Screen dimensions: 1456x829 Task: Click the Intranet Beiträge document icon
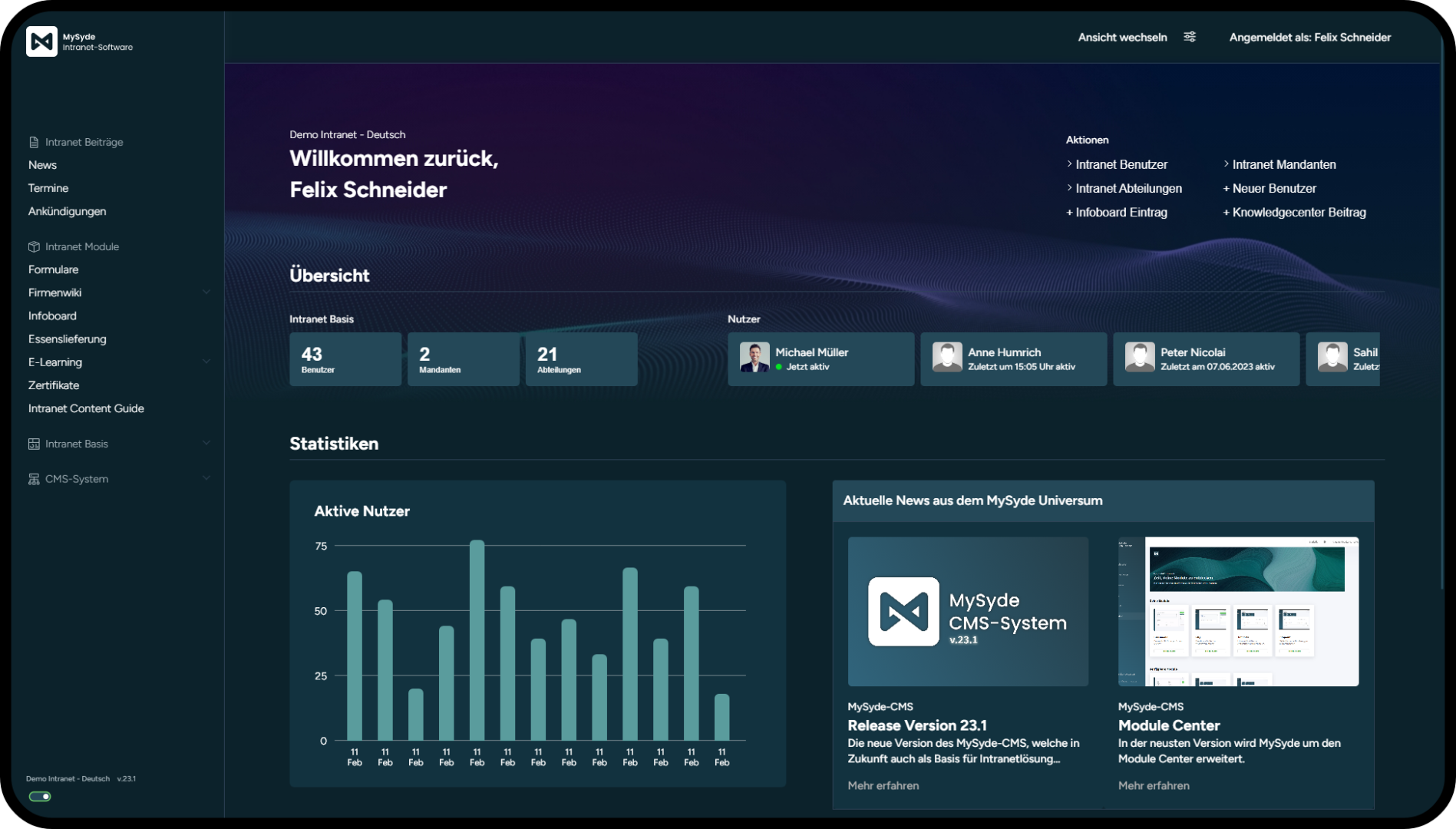pos(34,142)
